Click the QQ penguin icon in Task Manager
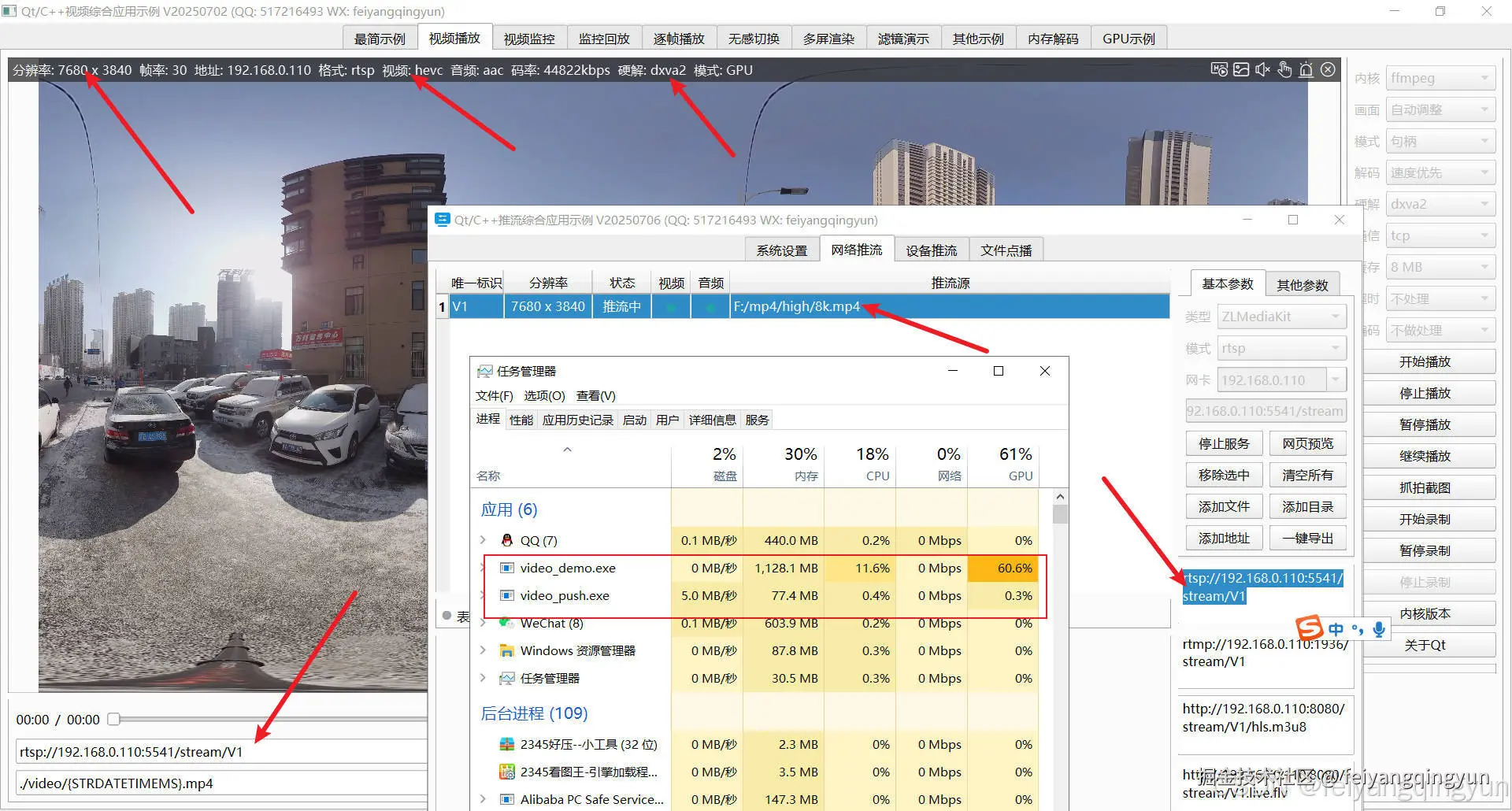 [x=507, y=540]
